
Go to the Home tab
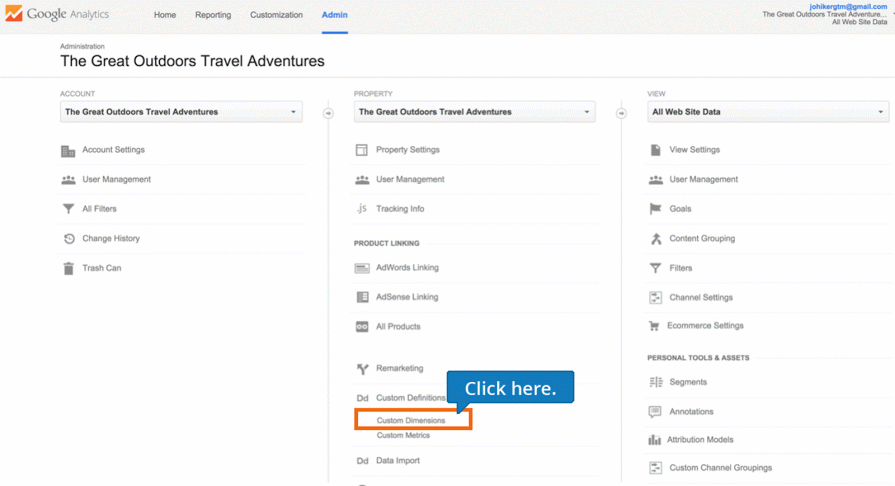point(165,15)
